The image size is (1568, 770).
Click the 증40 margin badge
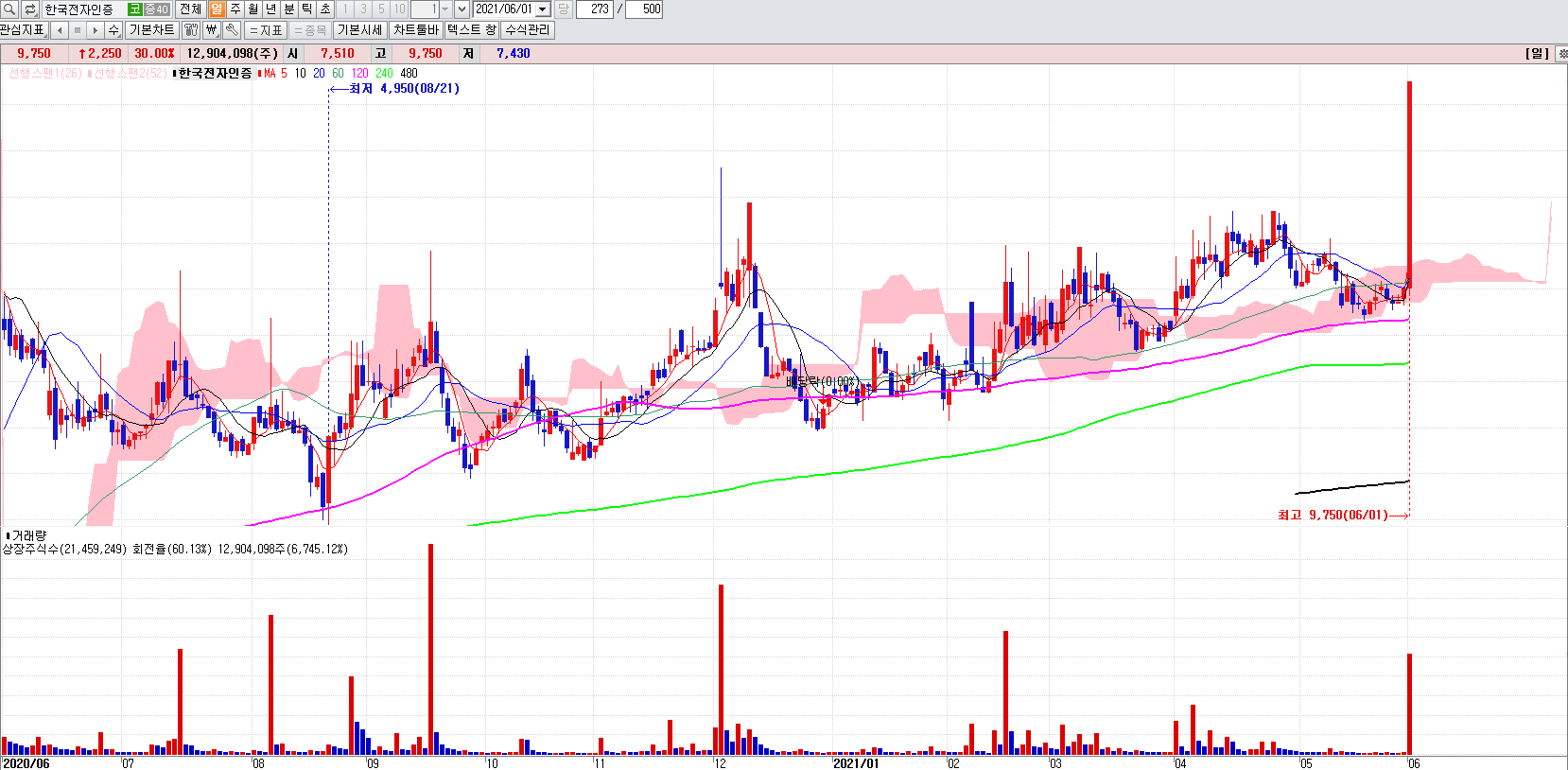pyautogui.click(x=157, y=9)
